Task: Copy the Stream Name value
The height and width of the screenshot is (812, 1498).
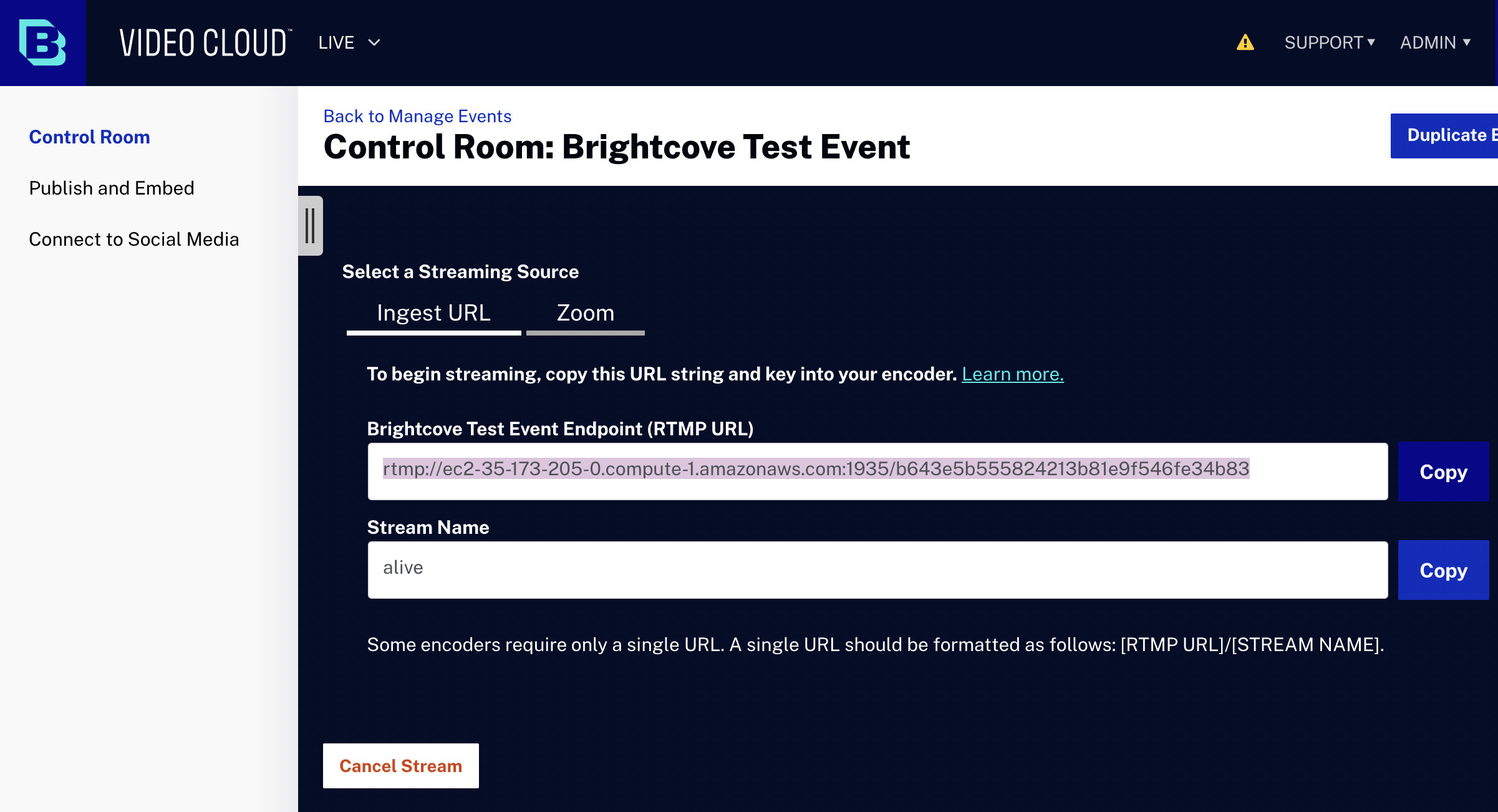Action: tap(1443, 570)
